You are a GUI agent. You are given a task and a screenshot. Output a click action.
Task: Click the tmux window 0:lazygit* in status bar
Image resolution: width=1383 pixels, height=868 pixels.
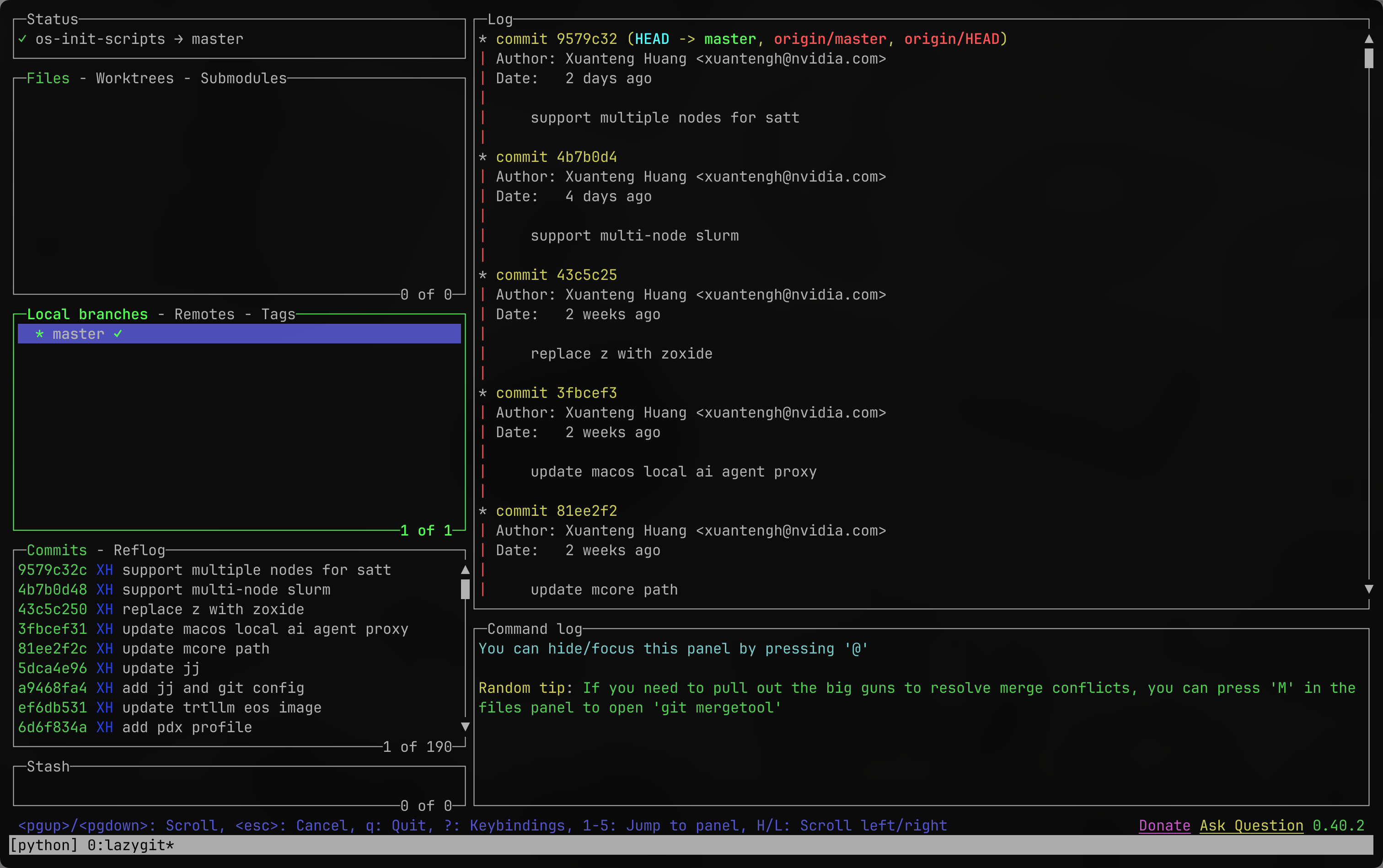coord(130,845)
